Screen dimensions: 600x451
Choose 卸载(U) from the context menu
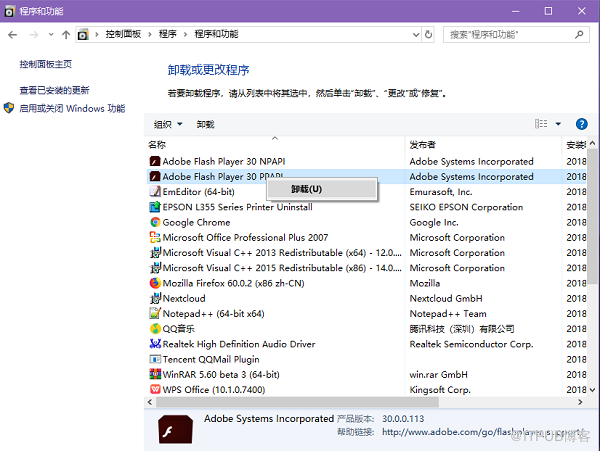[x=307, y=189]
